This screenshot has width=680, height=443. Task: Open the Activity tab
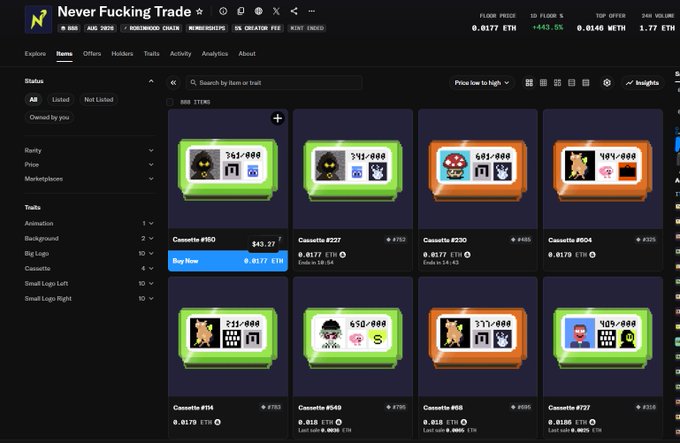click(x=180, y=54)
